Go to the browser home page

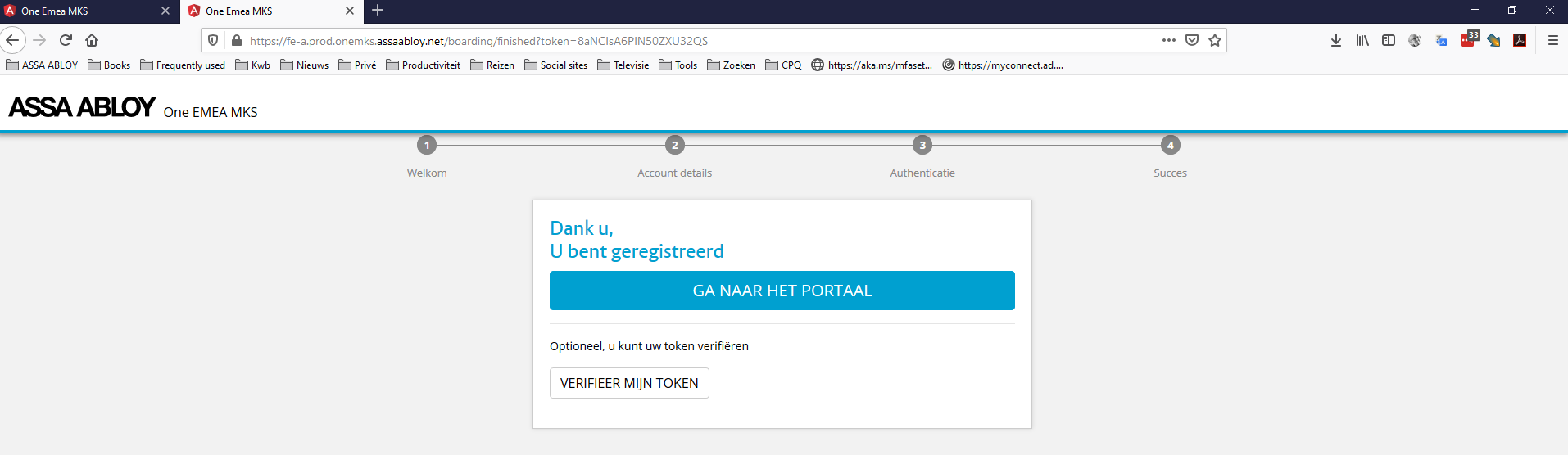point(92,40)
